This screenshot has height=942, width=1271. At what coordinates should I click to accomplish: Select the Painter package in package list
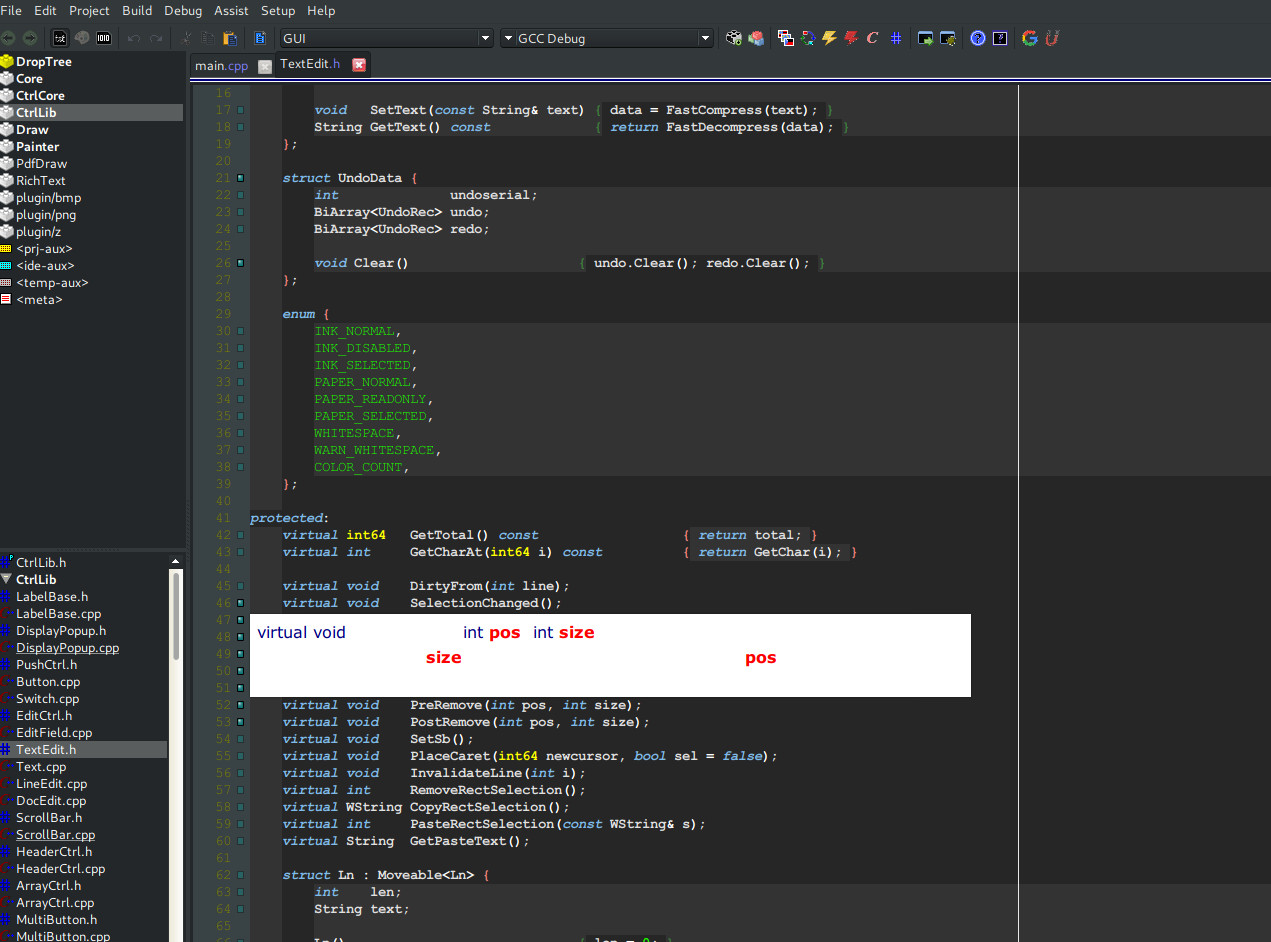click(37, 147)
